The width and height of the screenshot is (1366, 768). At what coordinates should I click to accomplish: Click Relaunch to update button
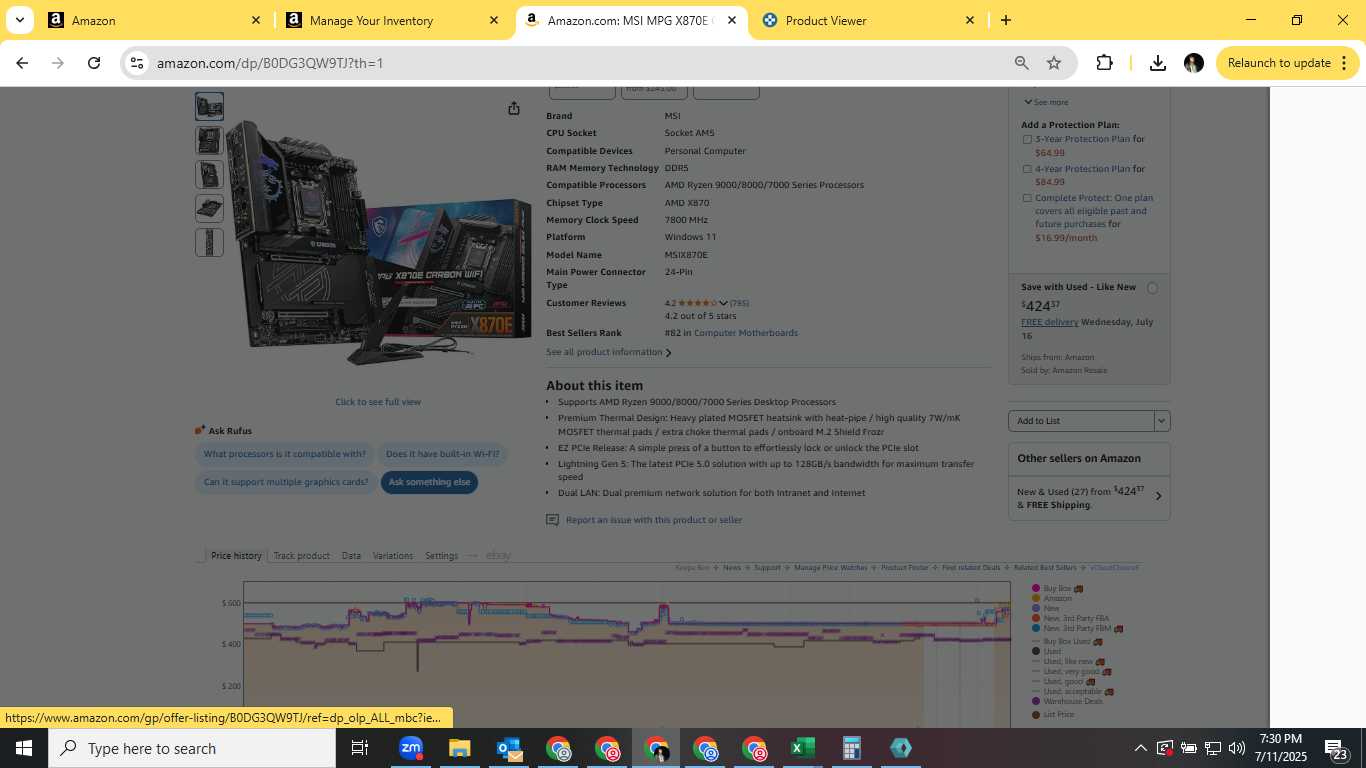[1287, 63]
